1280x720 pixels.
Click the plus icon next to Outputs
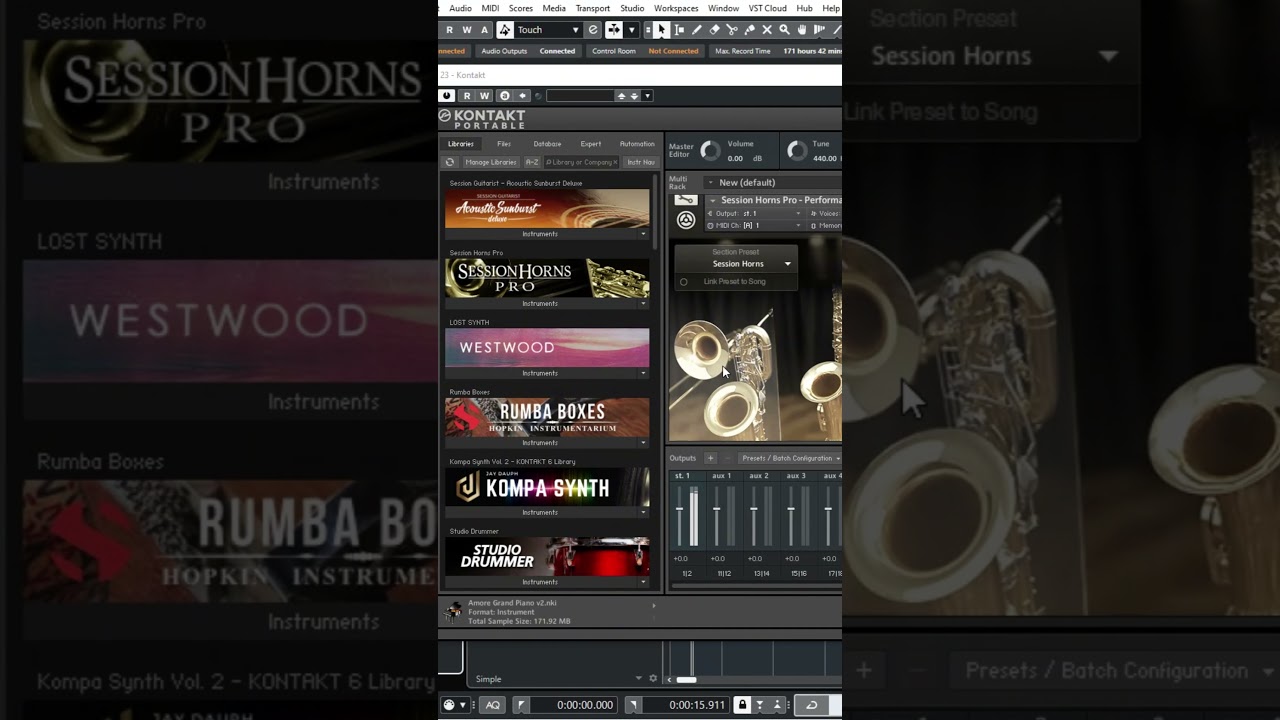pyautogui.click(x=710, y=458)
